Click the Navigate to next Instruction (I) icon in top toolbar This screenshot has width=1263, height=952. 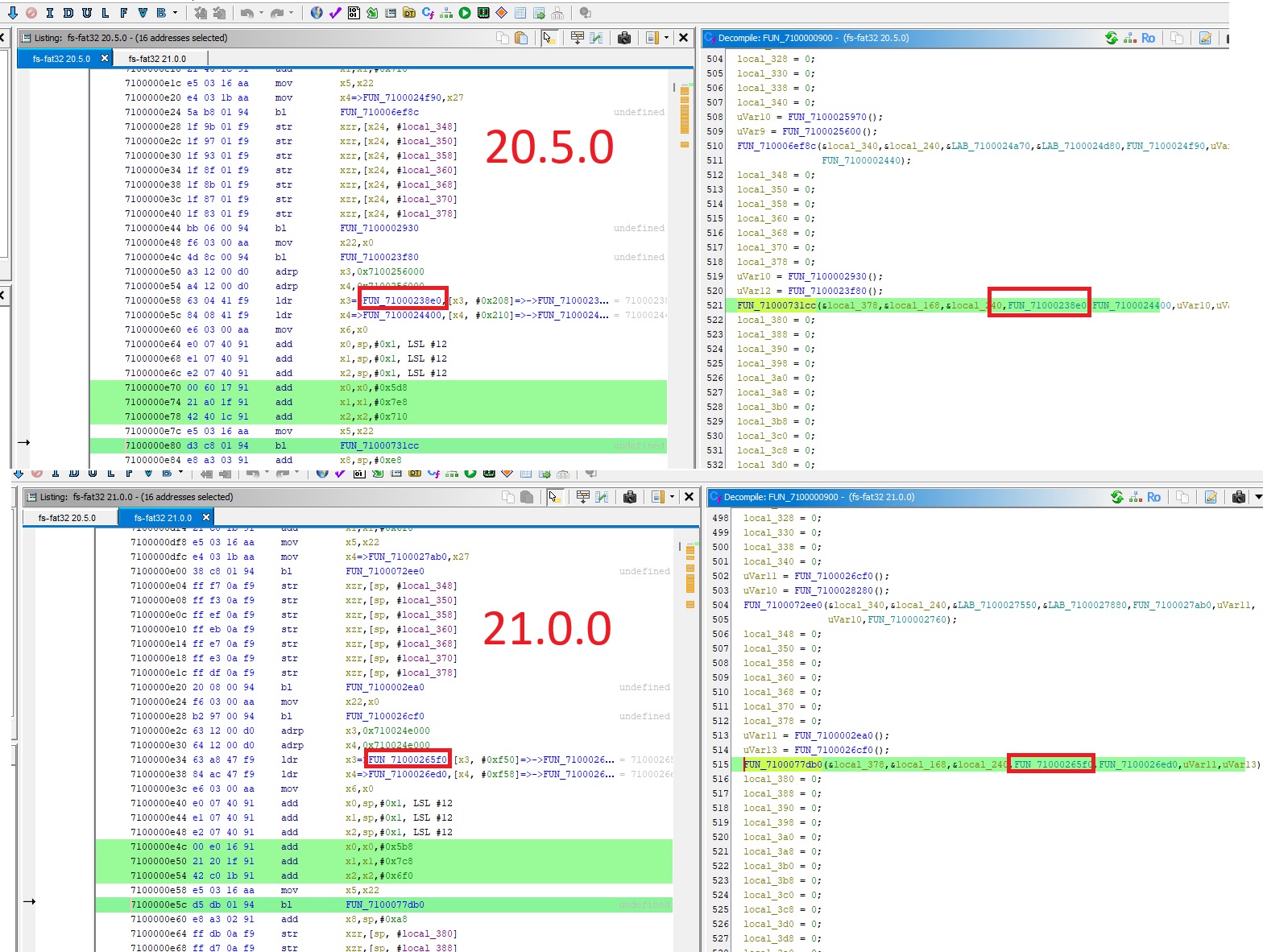tap(50, 13)
